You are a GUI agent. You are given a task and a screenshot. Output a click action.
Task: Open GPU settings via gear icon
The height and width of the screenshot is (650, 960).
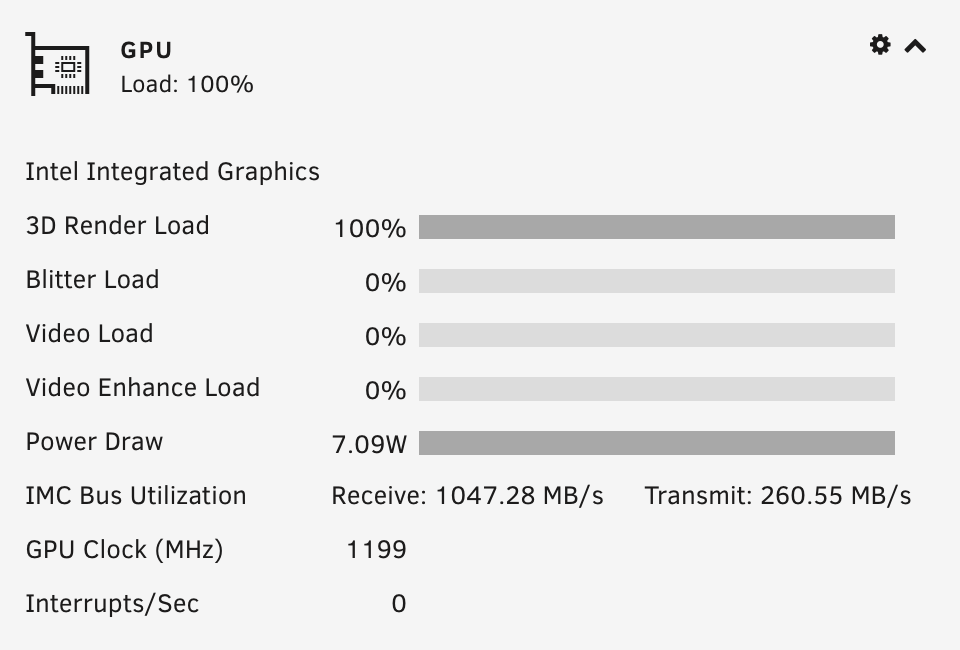(x=880, y=45)
